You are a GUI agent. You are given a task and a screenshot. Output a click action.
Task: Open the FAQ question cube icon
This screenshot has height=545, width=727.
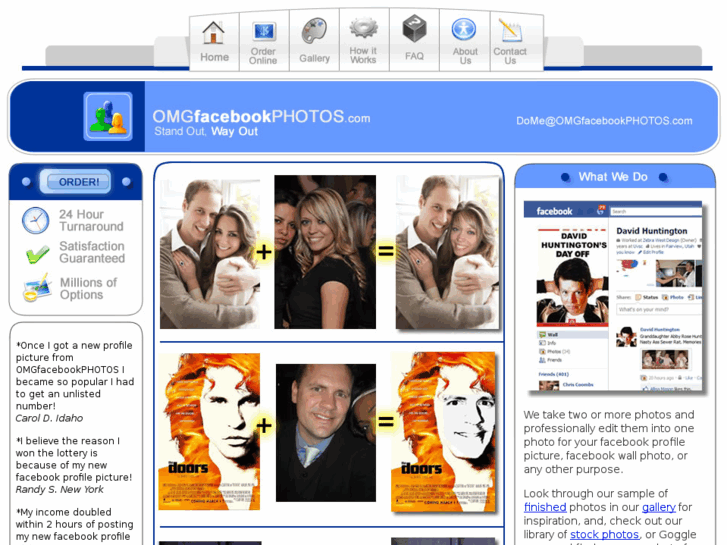click(x=414, y=28)
